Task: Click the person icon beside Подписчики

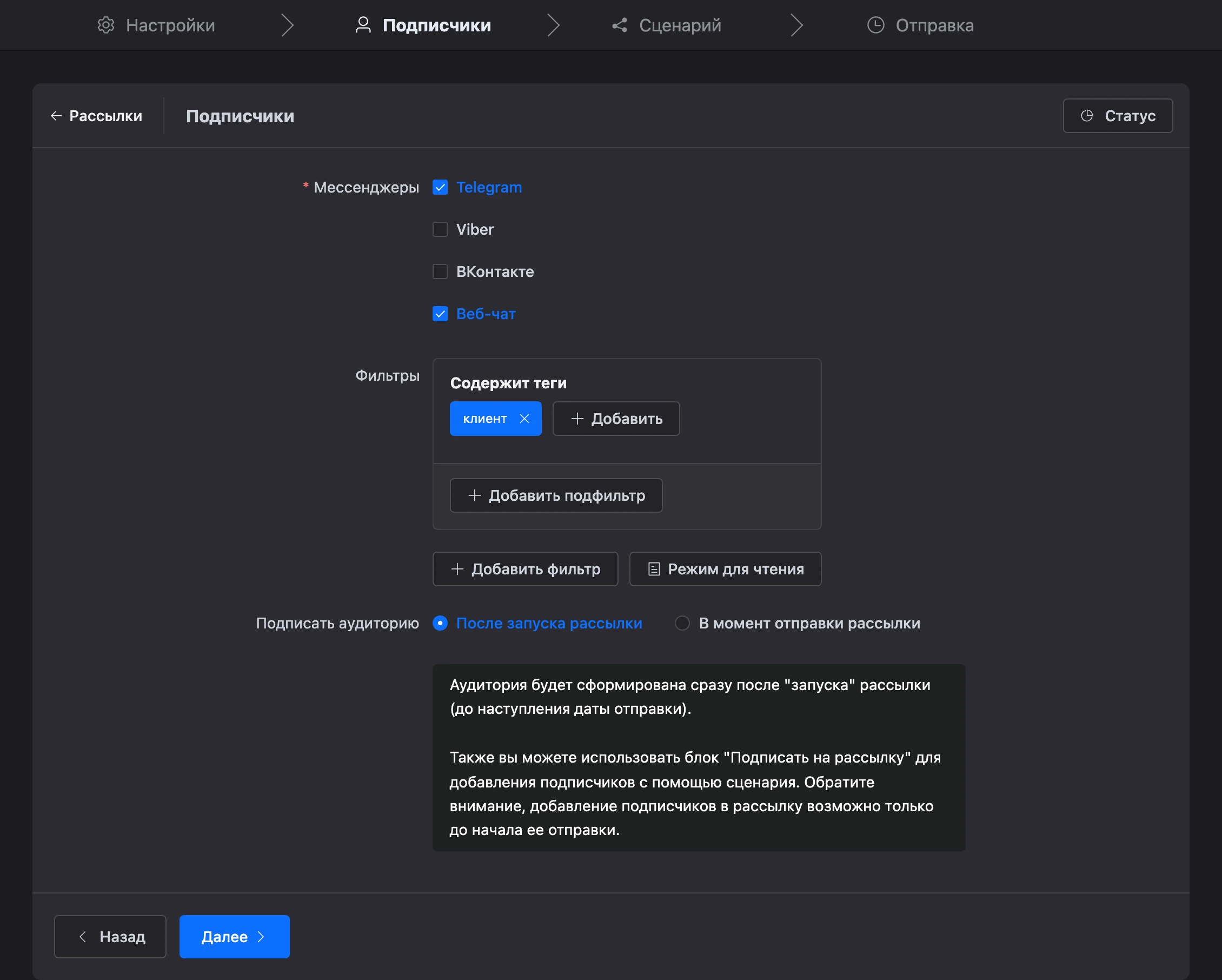Action: 363,25
